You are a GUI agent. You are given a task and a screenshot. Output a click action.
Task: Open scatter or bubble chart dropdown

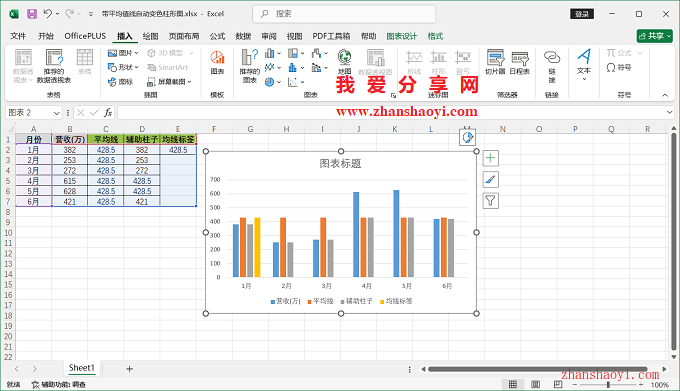tap(296, 82)
